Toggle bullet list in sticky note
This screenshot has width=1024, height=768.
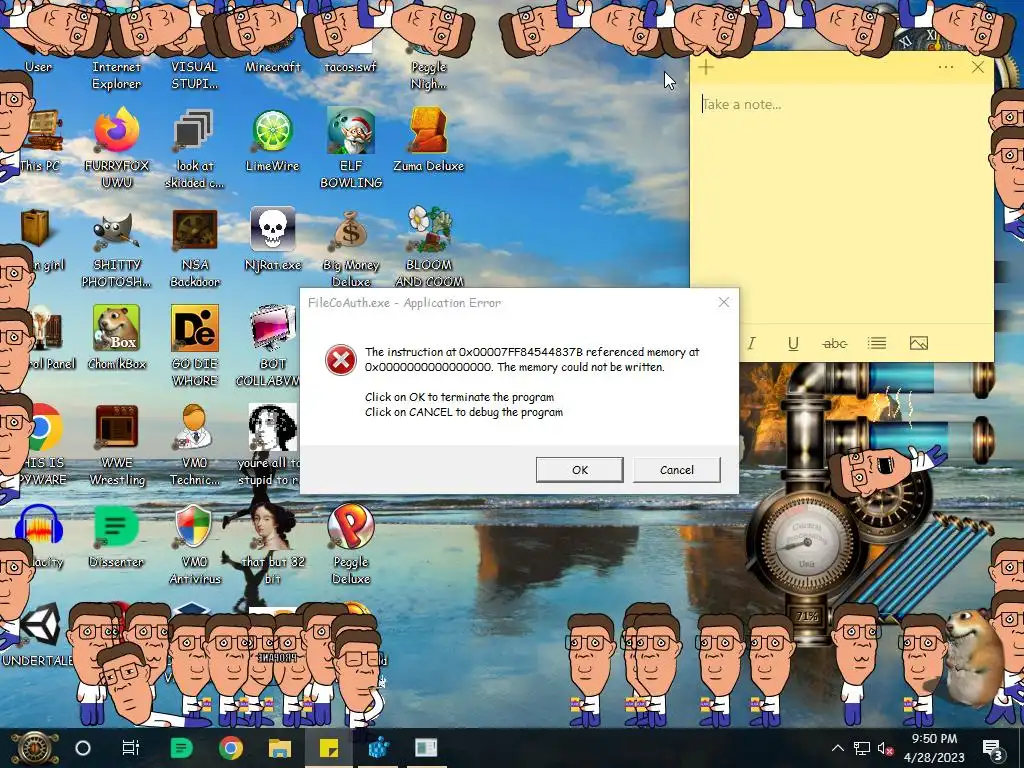876,344
